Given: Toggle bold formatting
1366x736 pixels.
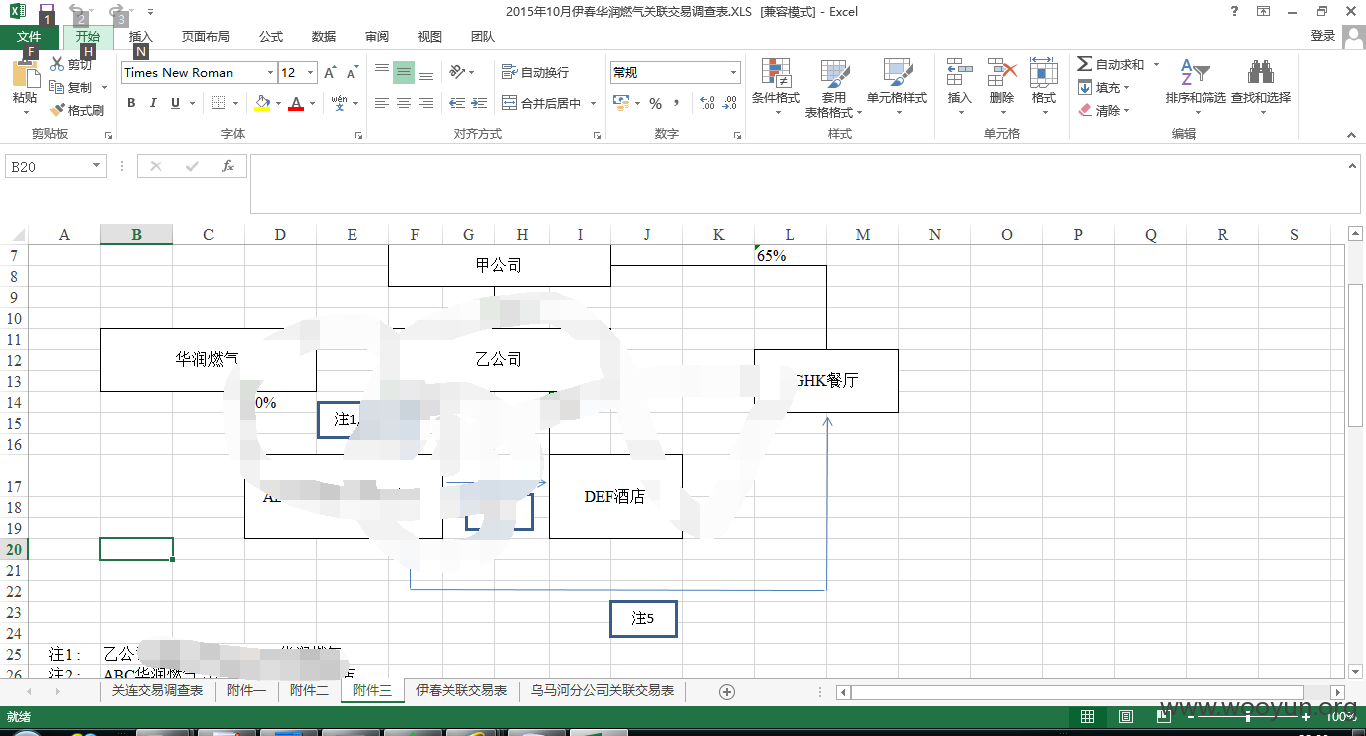Looking at the screenshot, I should (x=131, y=103).
